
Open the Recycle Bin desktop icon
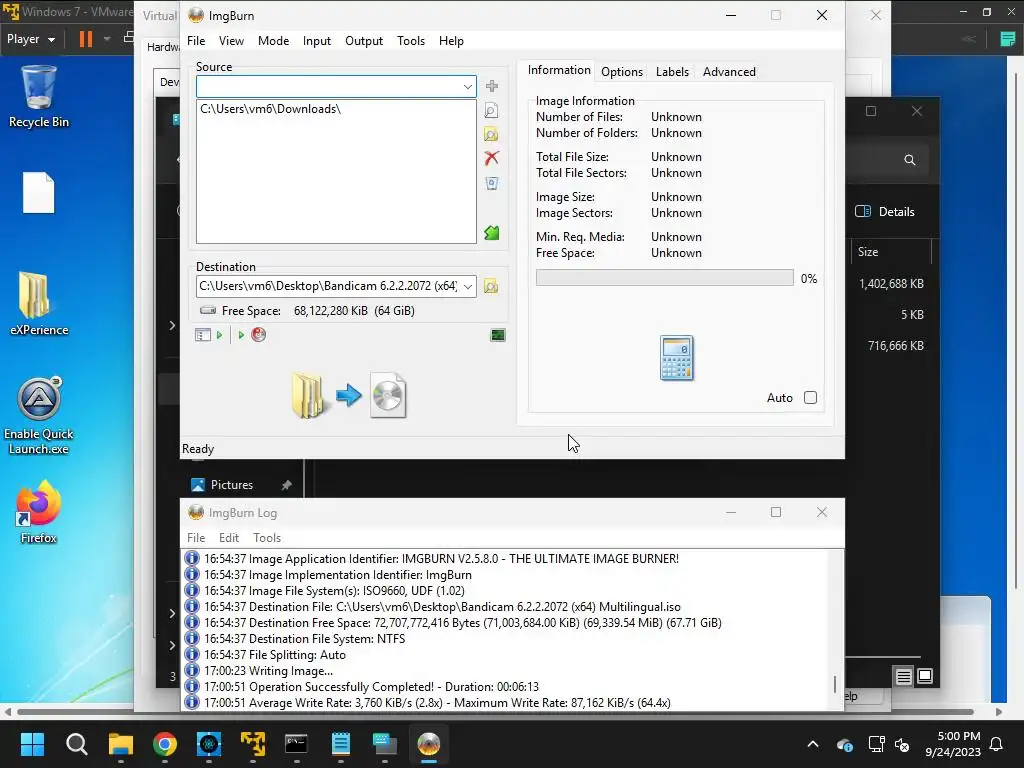tap(39, 97)
